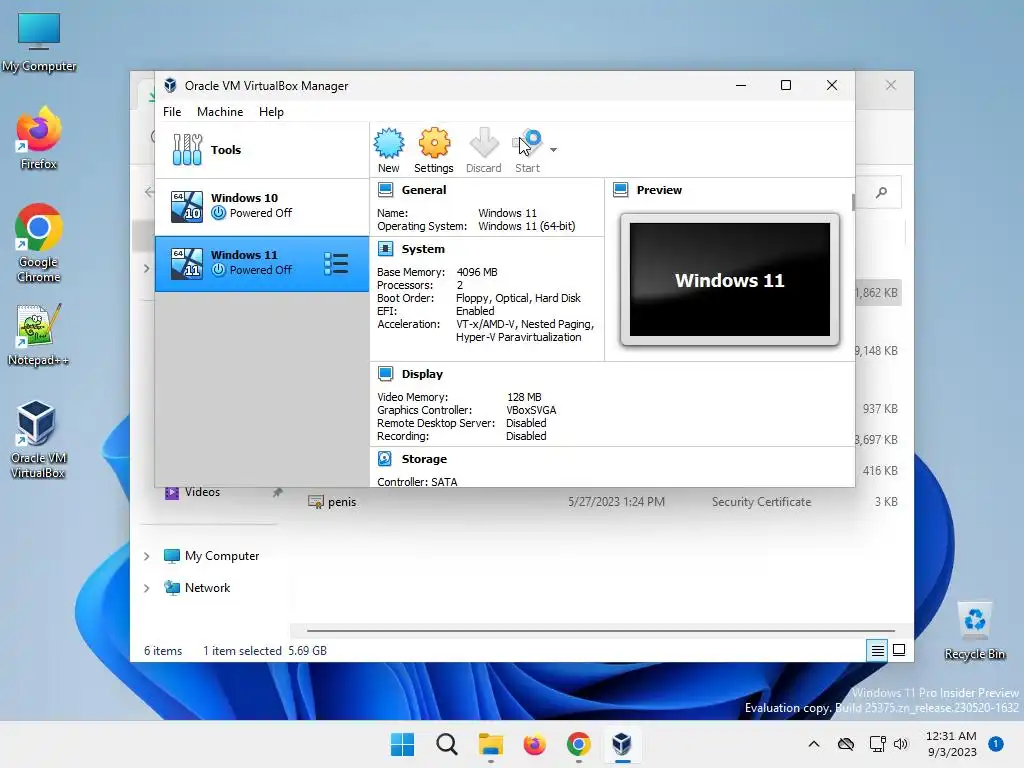Open the Help menu

(x=271, y=112)
